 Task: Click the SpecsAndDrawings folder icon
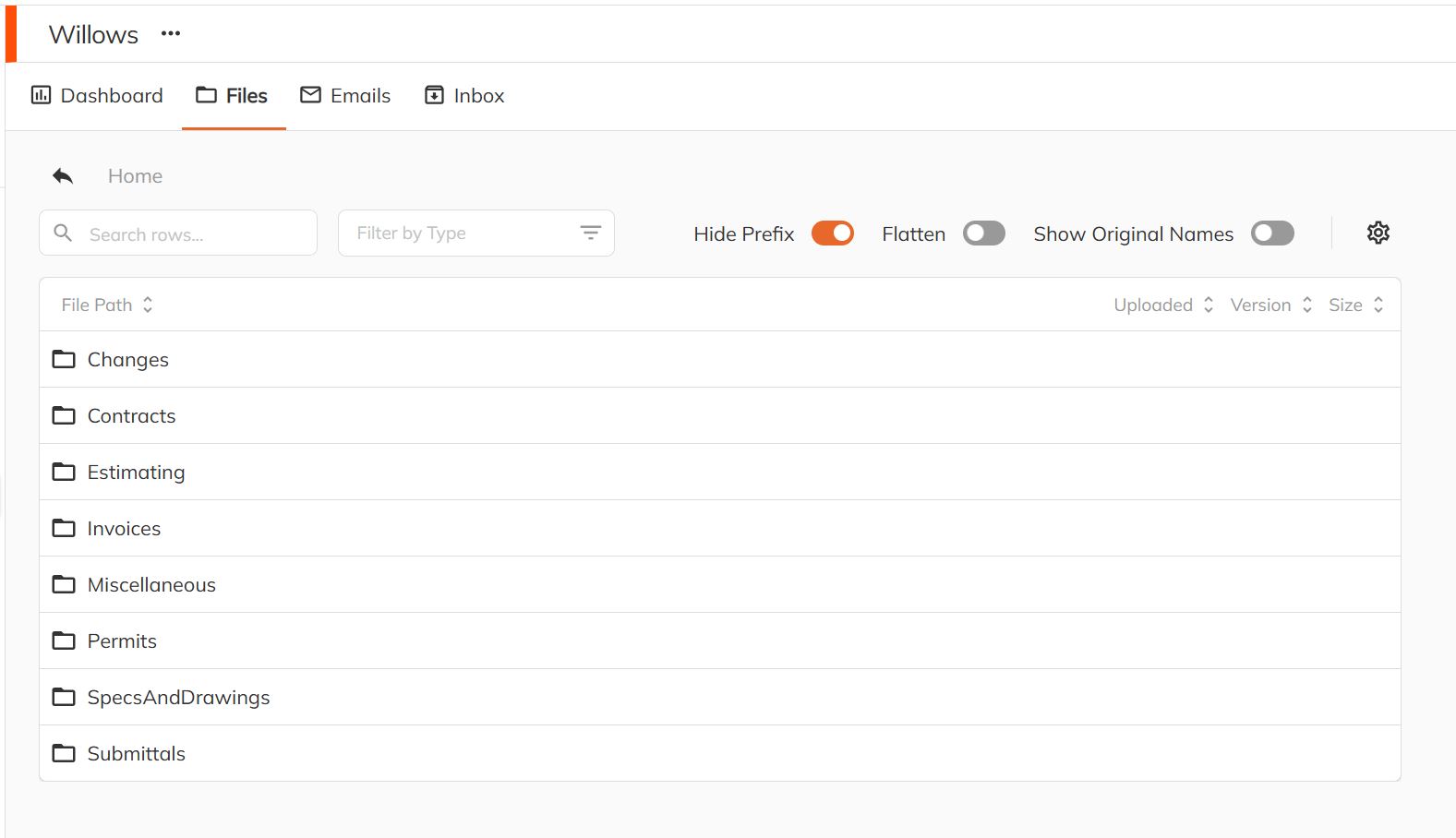pos(64,697)
